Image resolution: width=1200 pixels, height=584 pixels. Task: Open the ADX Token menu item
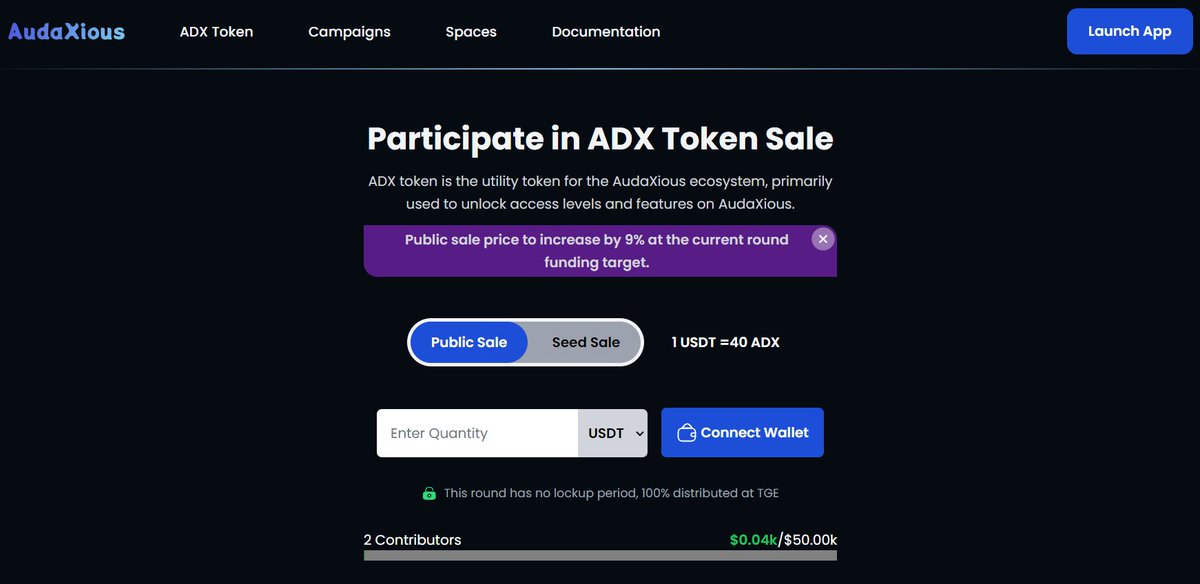[x=216, y=31]
